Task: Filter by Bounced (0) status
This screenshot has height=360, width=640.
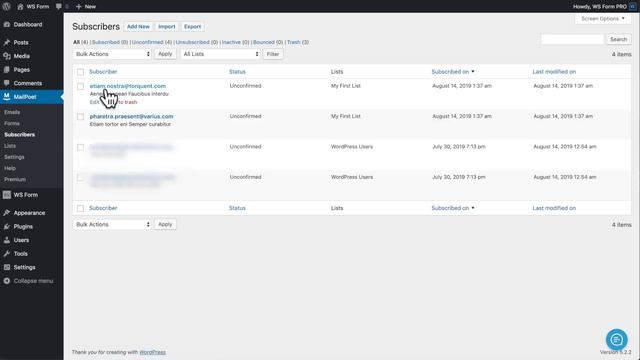Action: (x=268, y=42)
